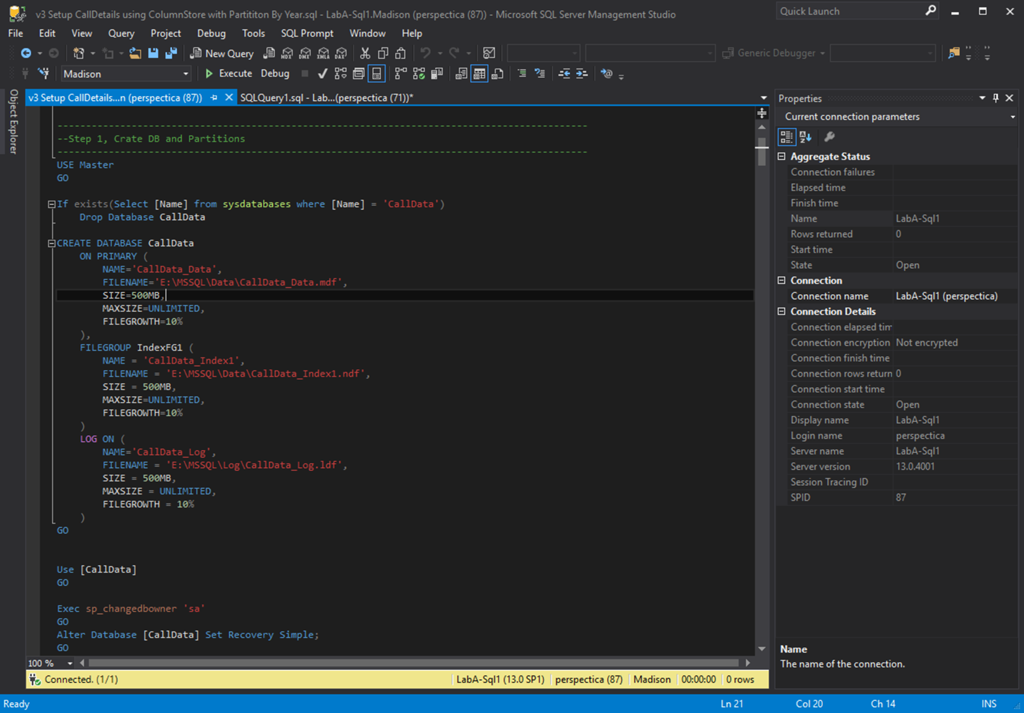Pin the Properties panel
This screenshot has height=713, width=1024.
coord(995,98)
